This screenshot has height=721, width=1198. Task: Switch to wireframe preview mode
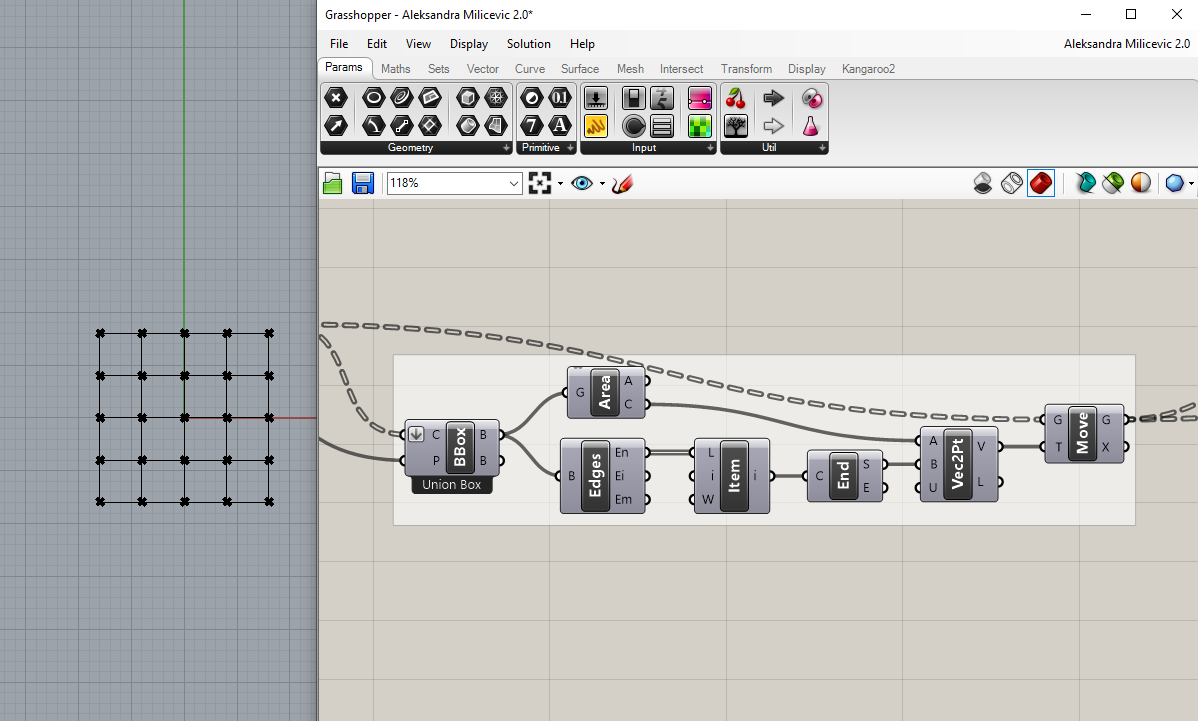(1012, 183)
